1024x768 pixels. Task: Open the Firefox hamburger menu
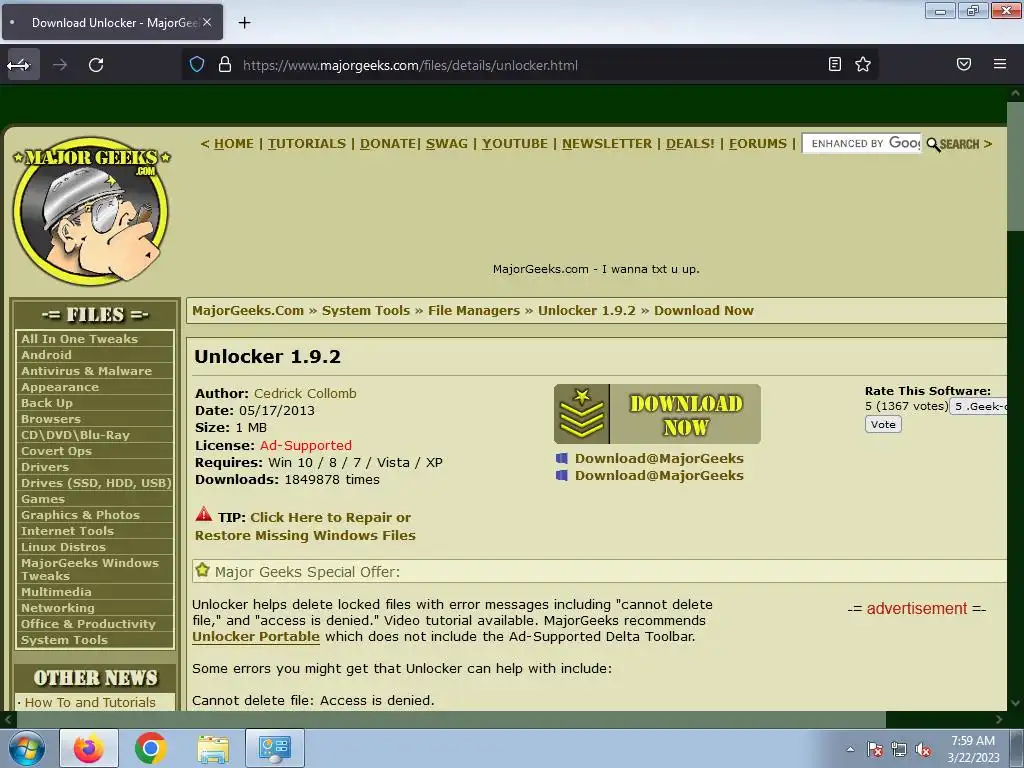999,64
